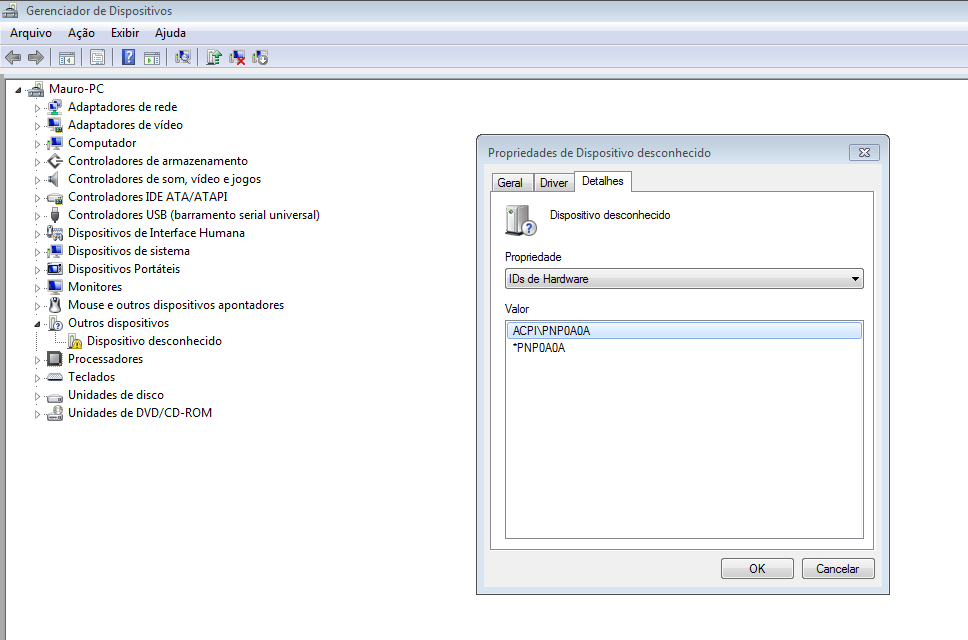Expand Monitores node
The height and width of the screenshot is (640, 968).
37,288
